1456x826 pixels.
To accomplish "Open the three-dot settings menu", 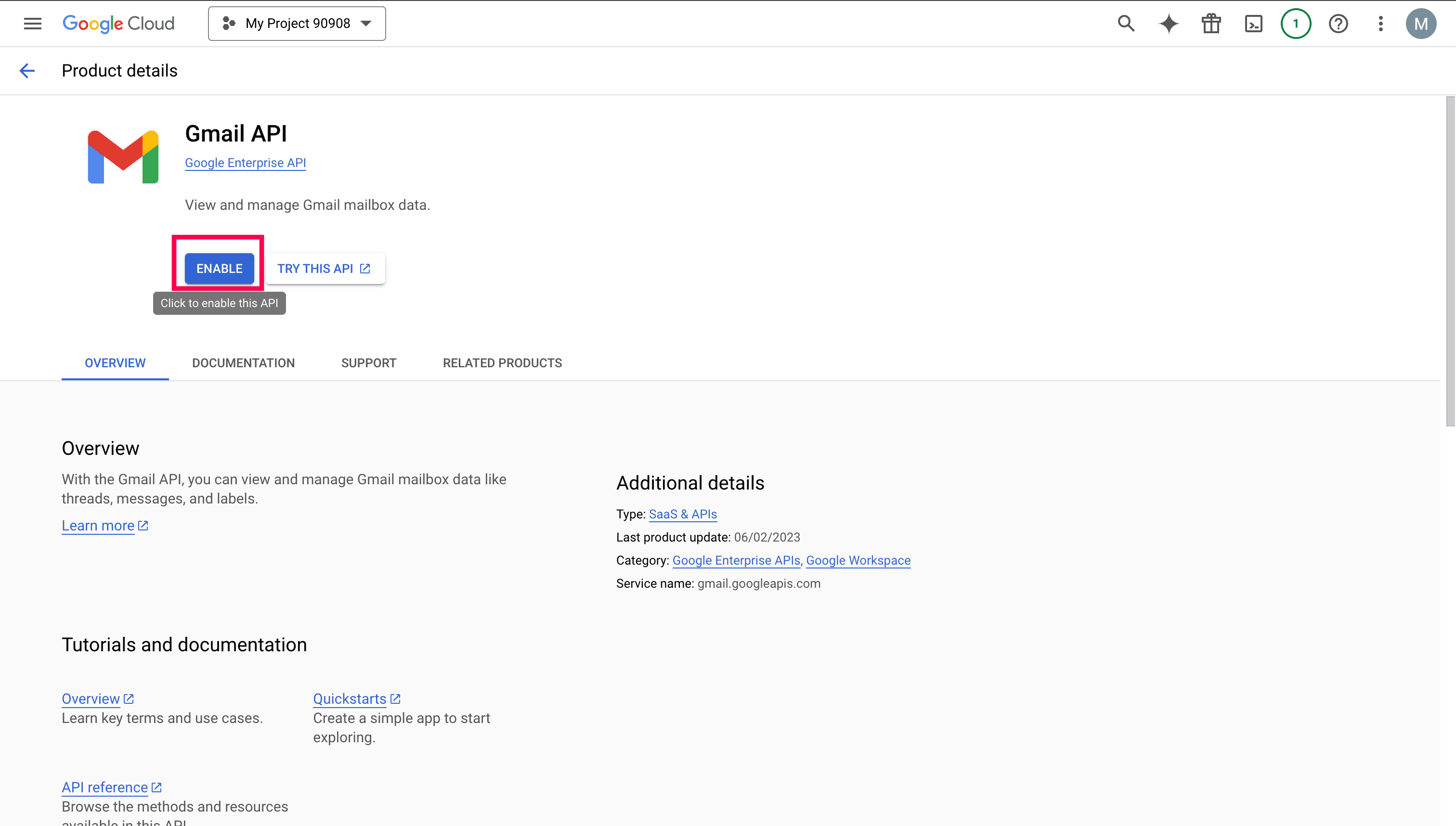I will pyautogui.click(x=1380, y=23).
